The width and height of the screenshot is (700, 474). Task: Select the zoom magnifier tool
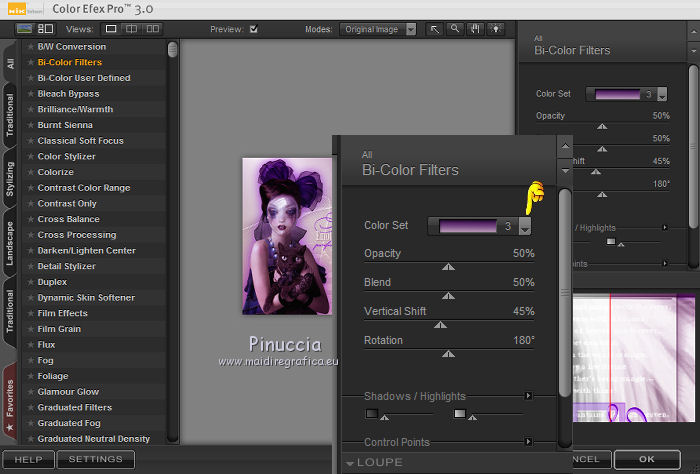[x=454, y=29]
